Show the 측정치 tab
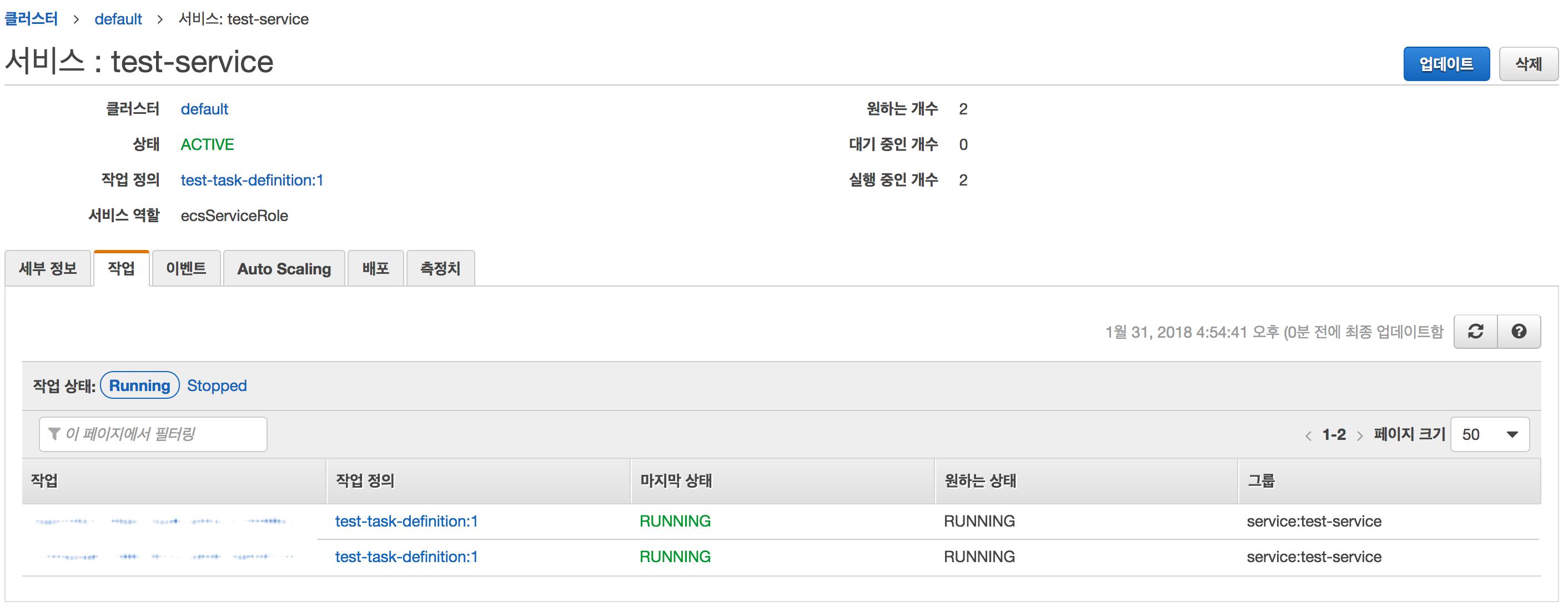Viewport: 1568px width, 611px height. click(440, 269)
